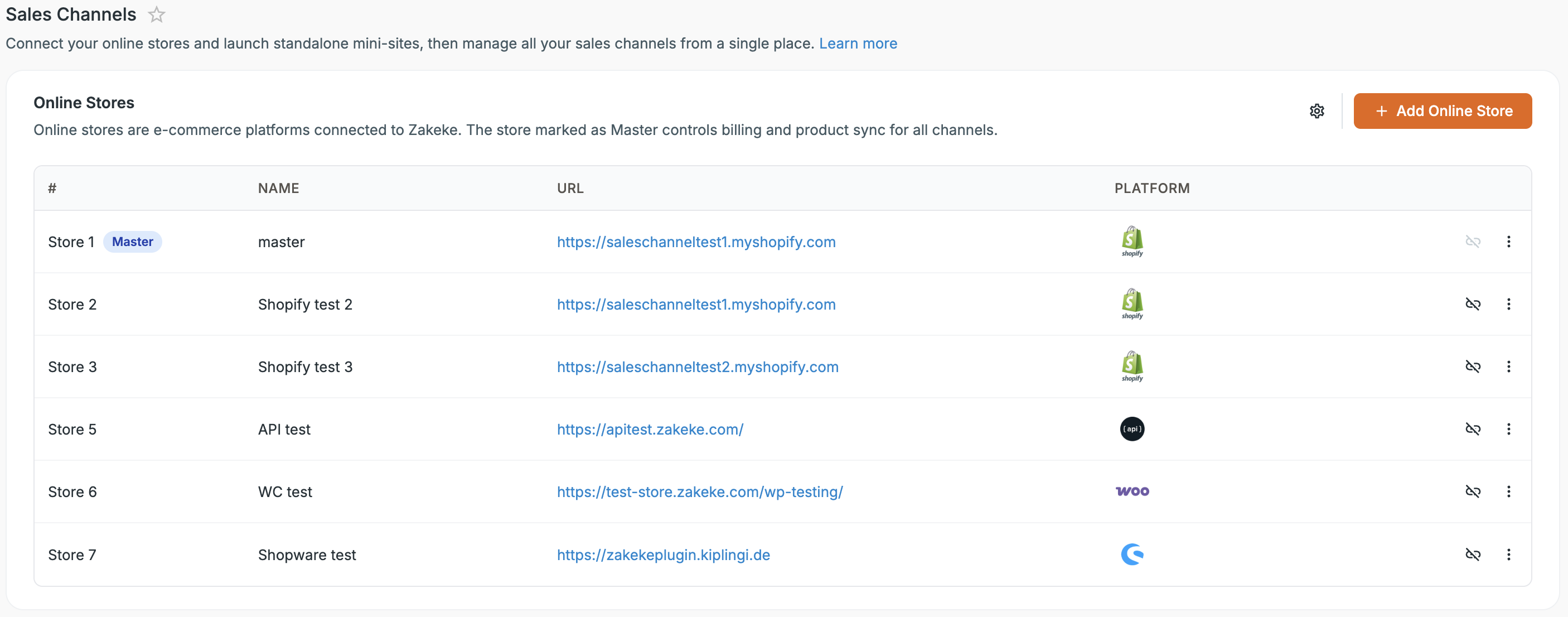This screenshot has width=1568, height=617.
Task: Open Online Stores settings gear
Action: coord(1317,111)
